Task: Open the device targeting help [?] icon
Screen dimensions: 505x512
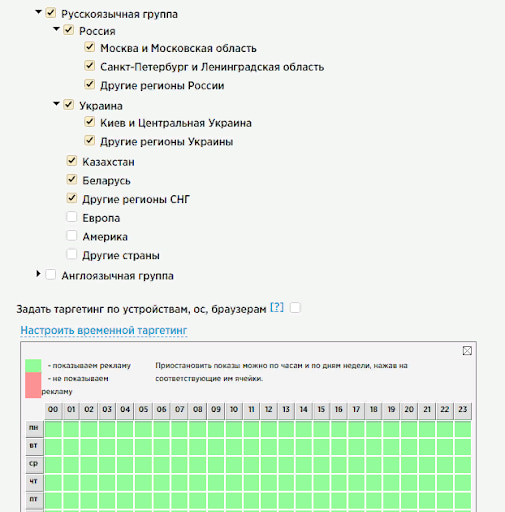Action: pyautogui.click(x=277, y=307)
